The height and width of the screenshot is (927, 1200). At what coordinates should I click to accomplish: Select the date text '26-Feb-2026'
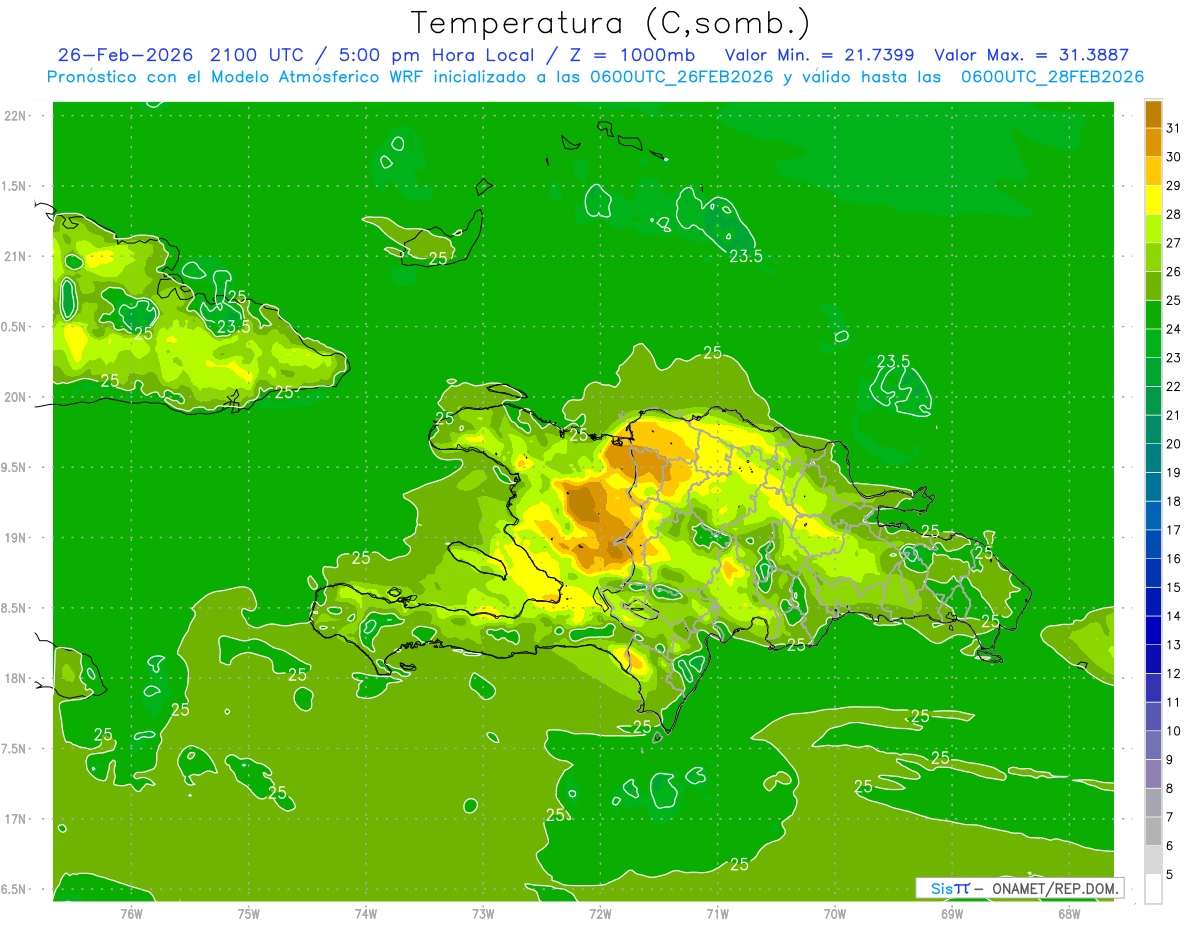[126, 55]
